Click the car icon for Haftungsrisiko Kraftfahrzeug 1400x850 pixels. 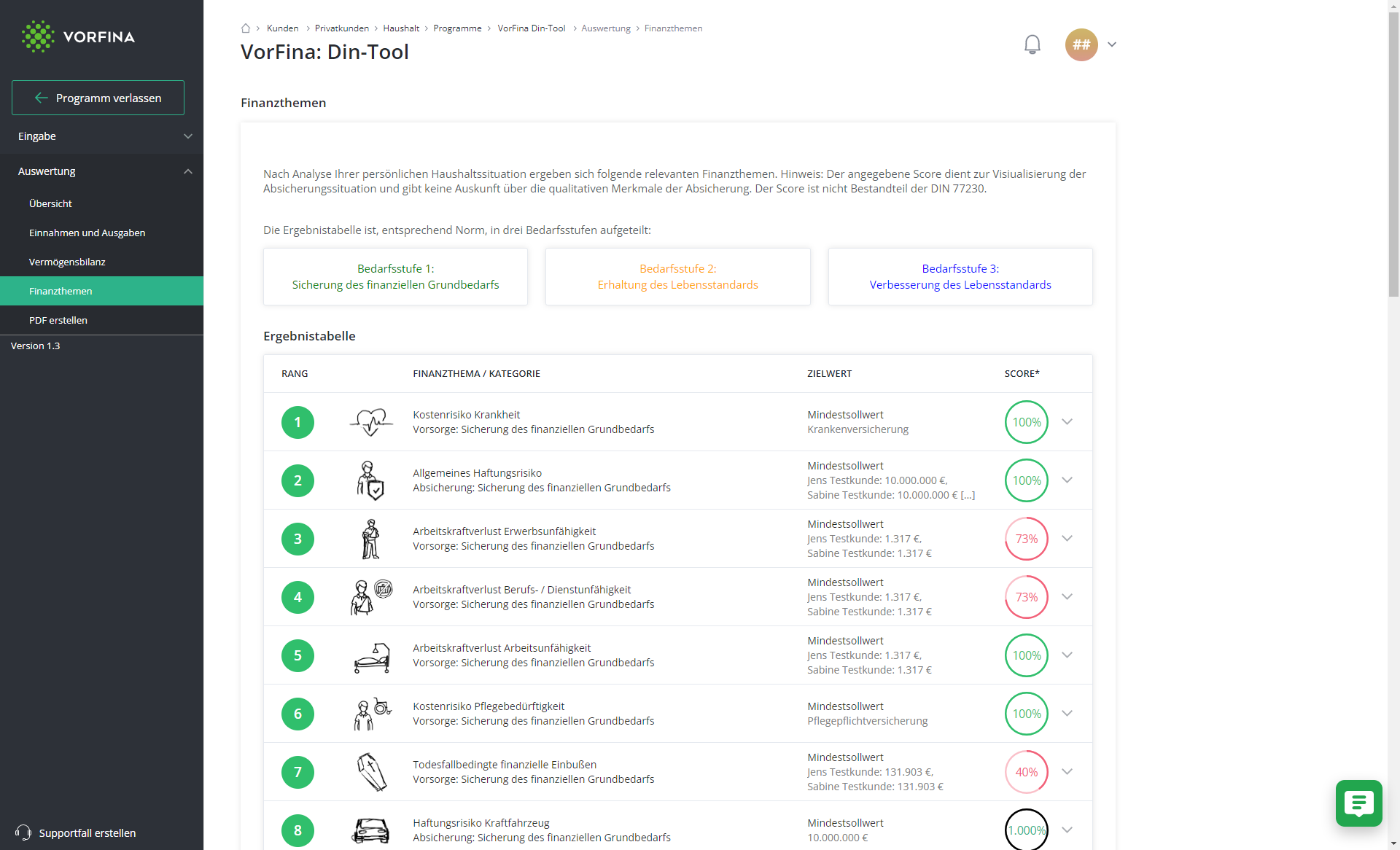click(x=370, y=830)
